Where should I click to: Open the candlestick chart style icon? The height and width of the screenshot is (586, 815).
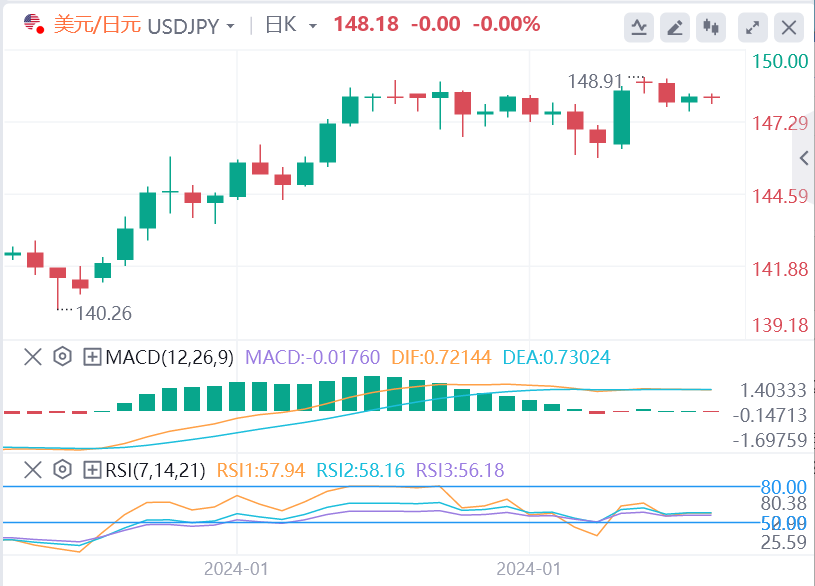[712, 26]
